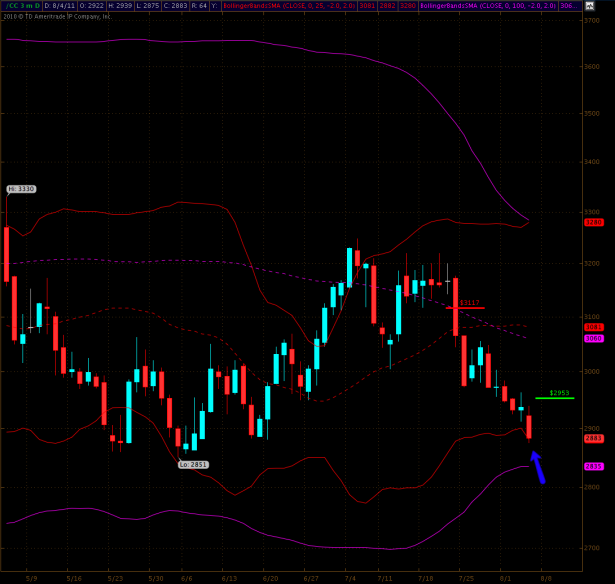Click the red 3081 axis price tag
Screen dimensions: 615x584
[592, 327]
